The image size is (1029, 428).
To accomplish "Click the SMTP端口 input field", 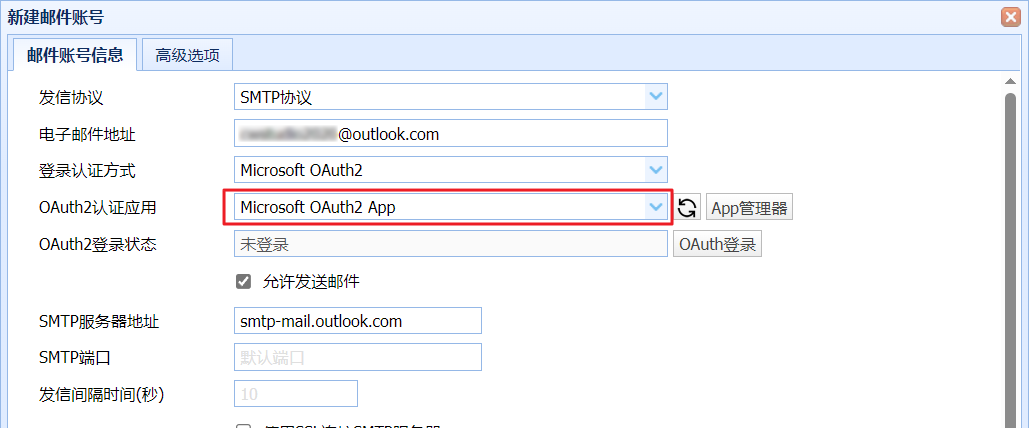I will coord(358,357).
